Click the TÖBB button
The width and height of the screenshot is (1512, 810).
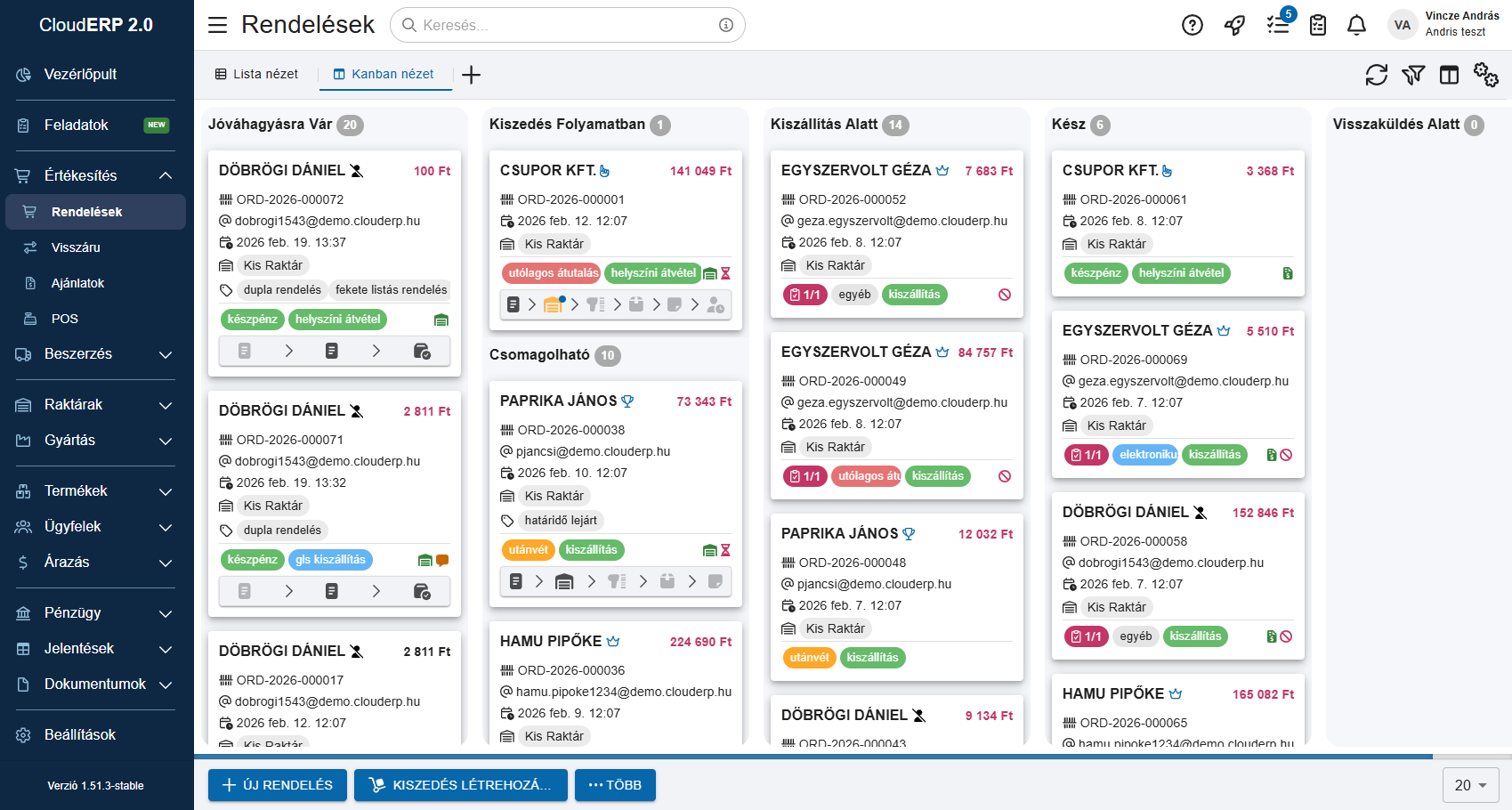(615, 785)
